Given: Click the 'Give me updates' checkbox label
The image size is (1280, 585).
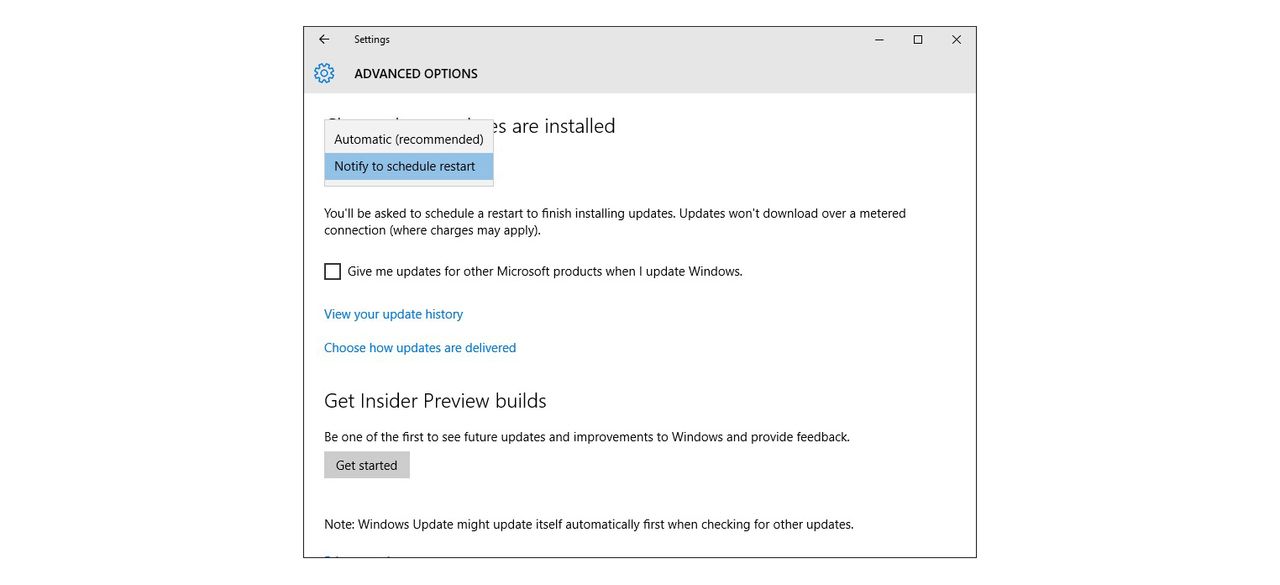Looking at the screenshot, I should 545,271.
